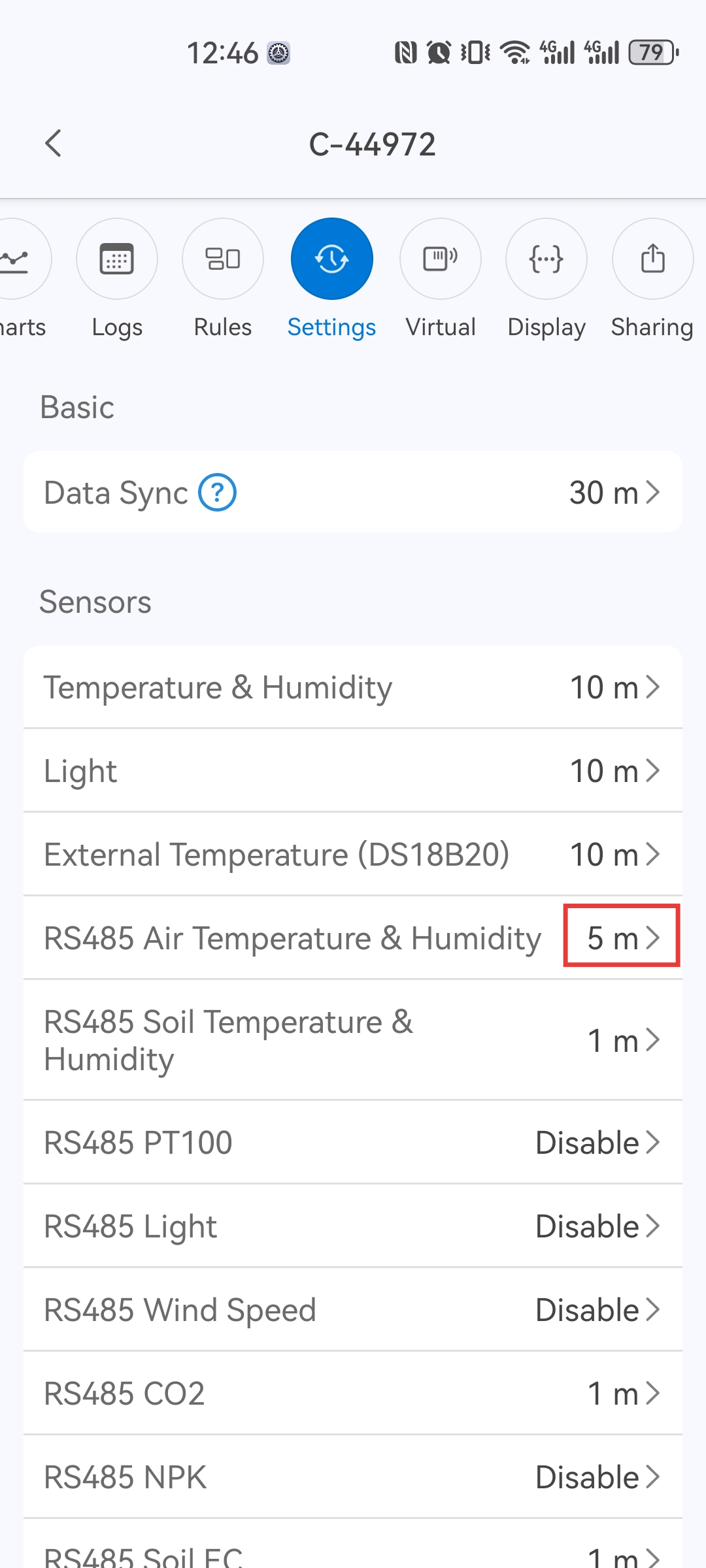Switch to the Logs tab label
Screen dimensions: 706x1568
point(117,327)
